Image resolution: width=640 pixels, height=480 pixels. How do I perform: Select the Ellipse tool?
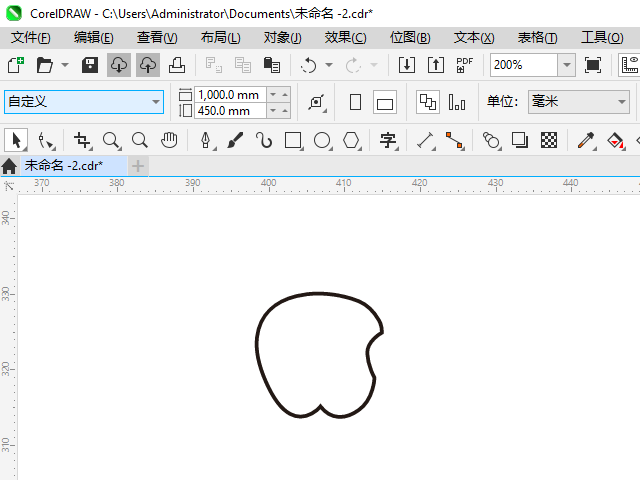322,140
